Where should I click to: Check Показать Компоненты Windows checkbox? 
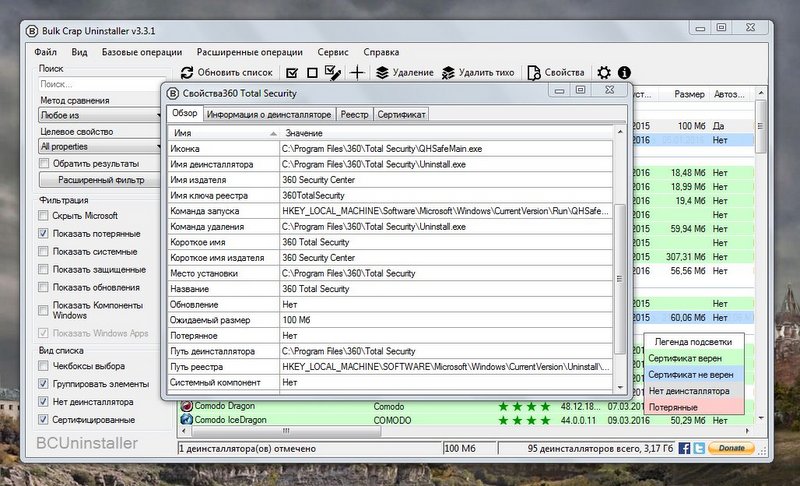(43, 310)
